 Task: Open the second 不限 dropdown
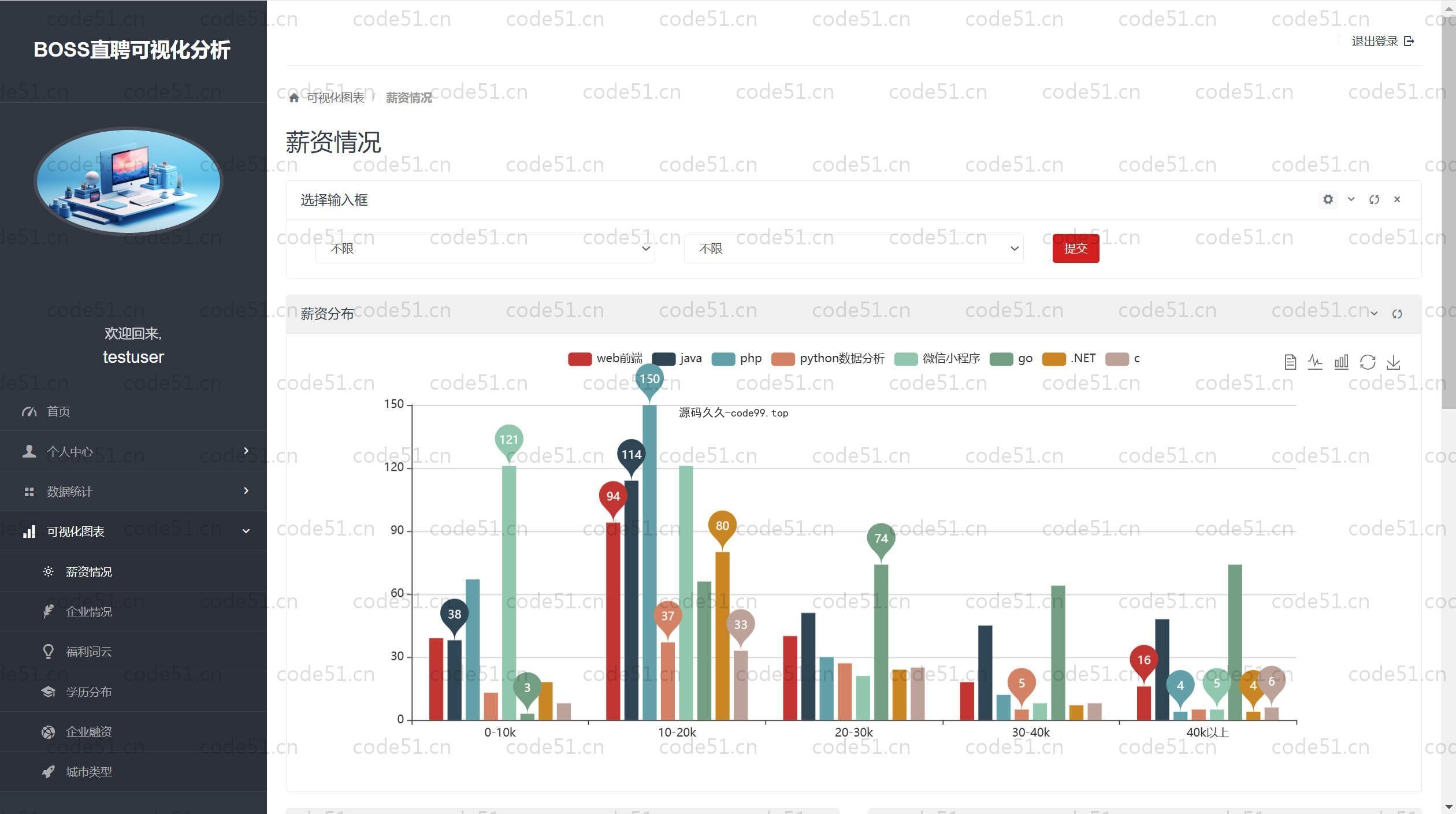tap(853, 248)
